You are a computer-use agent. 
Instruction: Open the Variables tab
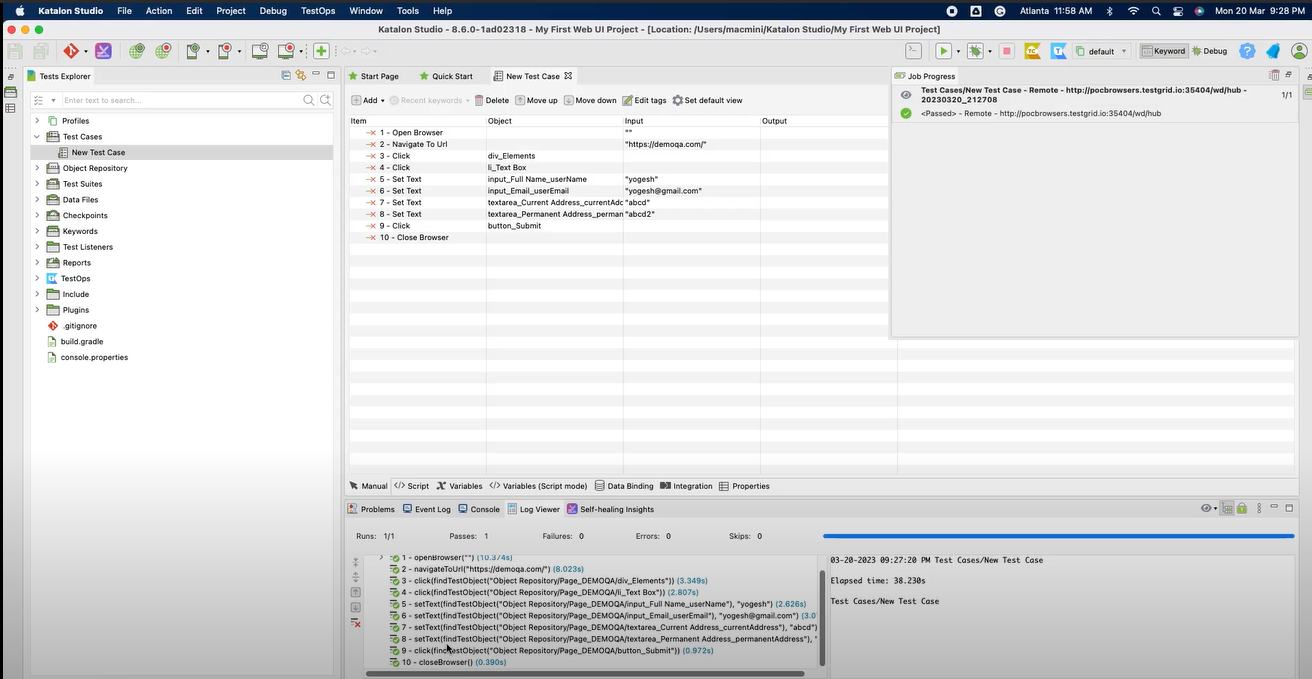pos(459,486)
